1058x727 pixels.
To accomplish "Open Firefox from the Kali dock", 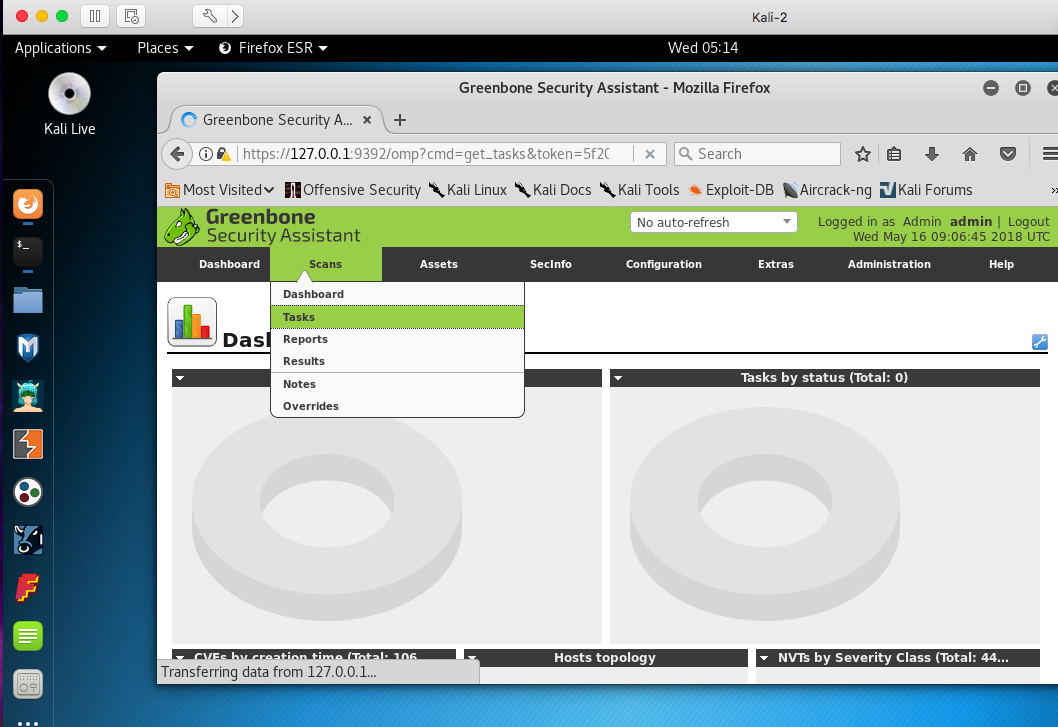I will point(28,204).
